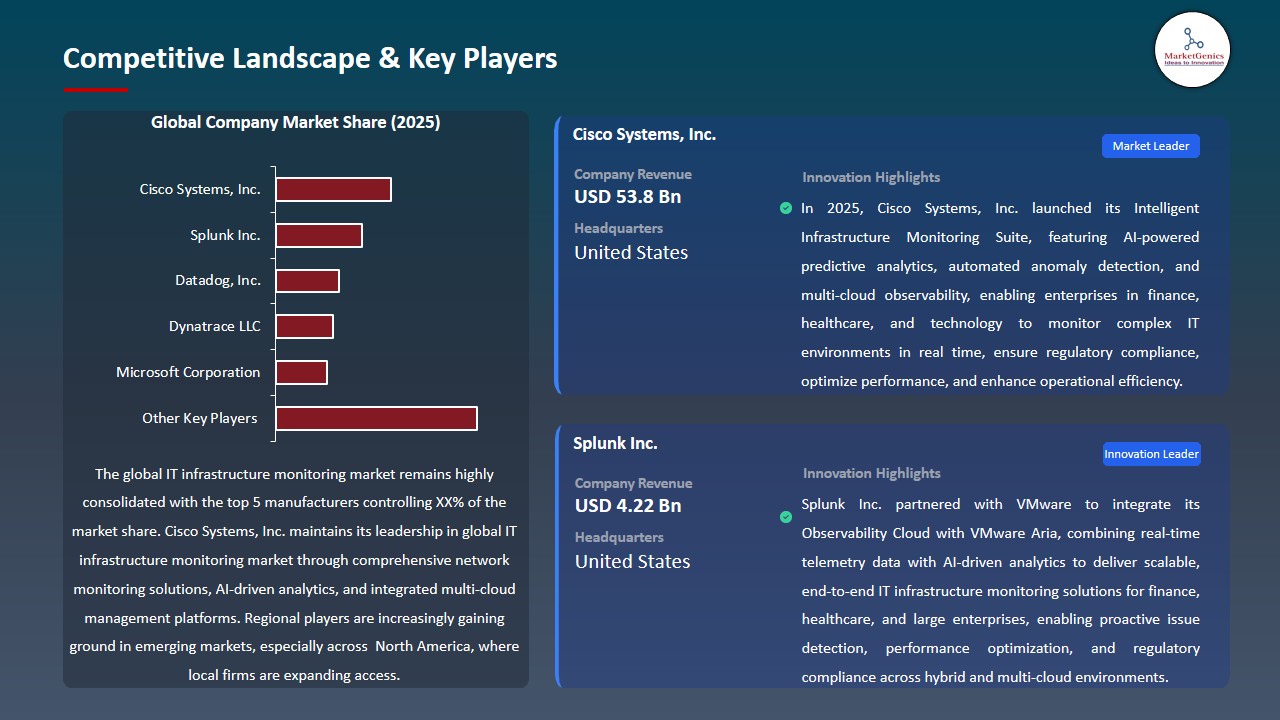Click the red underline beneath the slide title

(x=95, y=88)
